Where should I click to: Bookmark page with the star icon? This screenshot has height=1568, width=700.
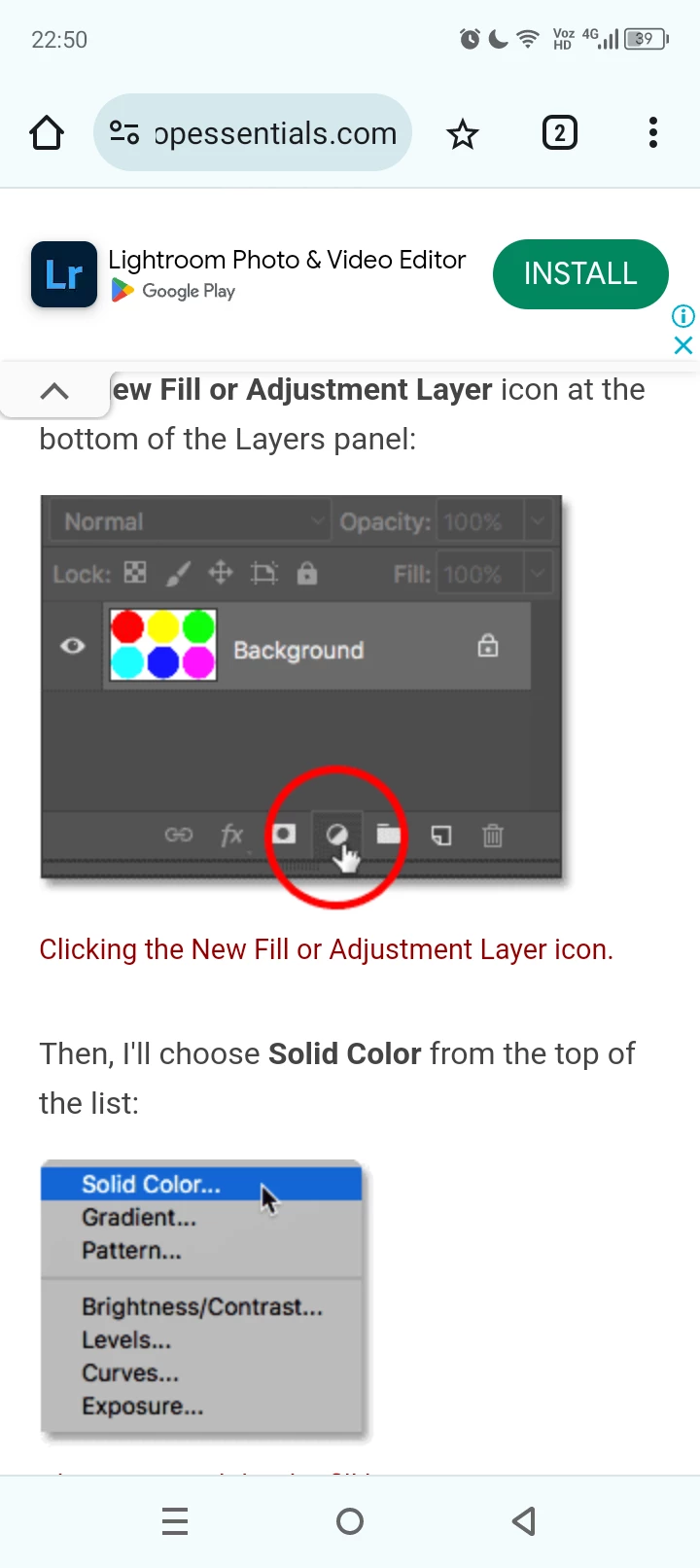pos(463,133)
